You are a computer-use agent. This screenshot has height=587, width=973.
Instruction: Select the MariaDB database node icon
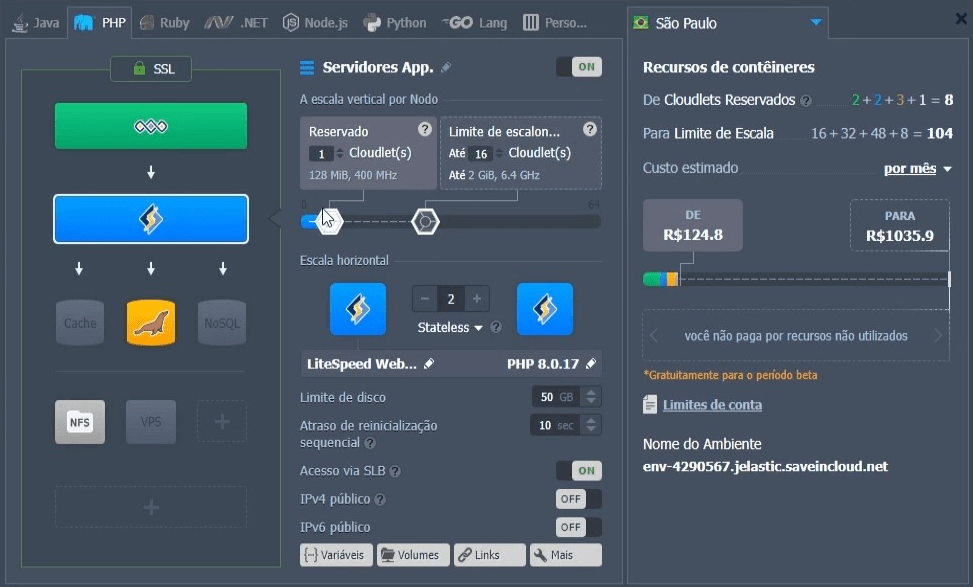[x=151, y=322]
